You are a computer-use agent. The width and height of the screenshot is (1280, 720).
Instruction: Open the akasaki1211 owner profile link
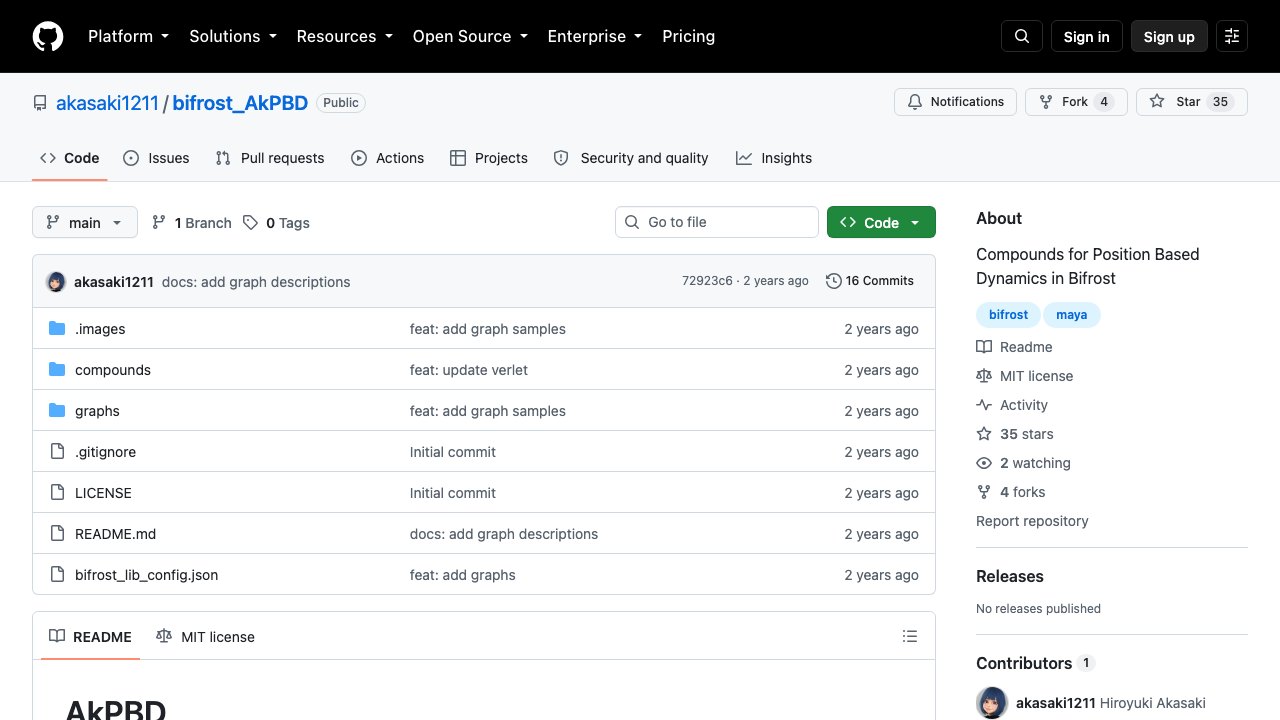pyautogui.click(x=107, y=103)
